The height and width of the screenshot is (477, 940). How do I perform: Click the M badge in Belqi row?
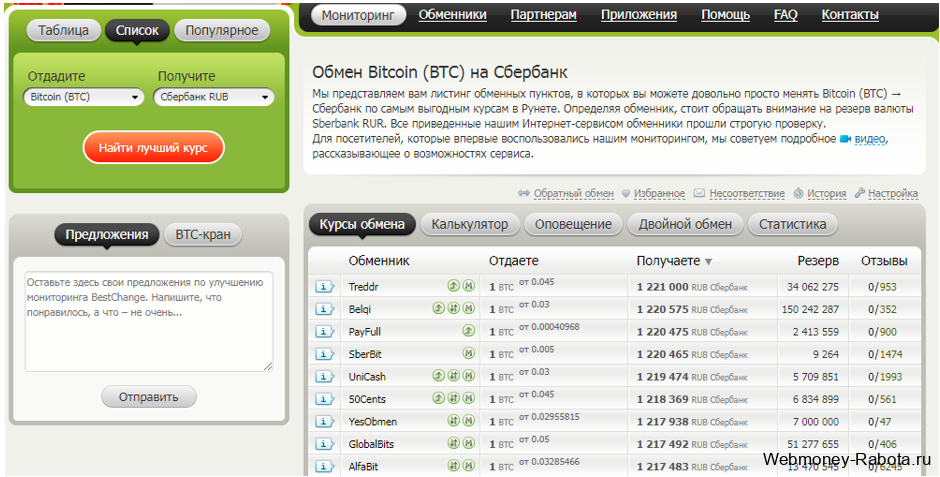[469, 309]
